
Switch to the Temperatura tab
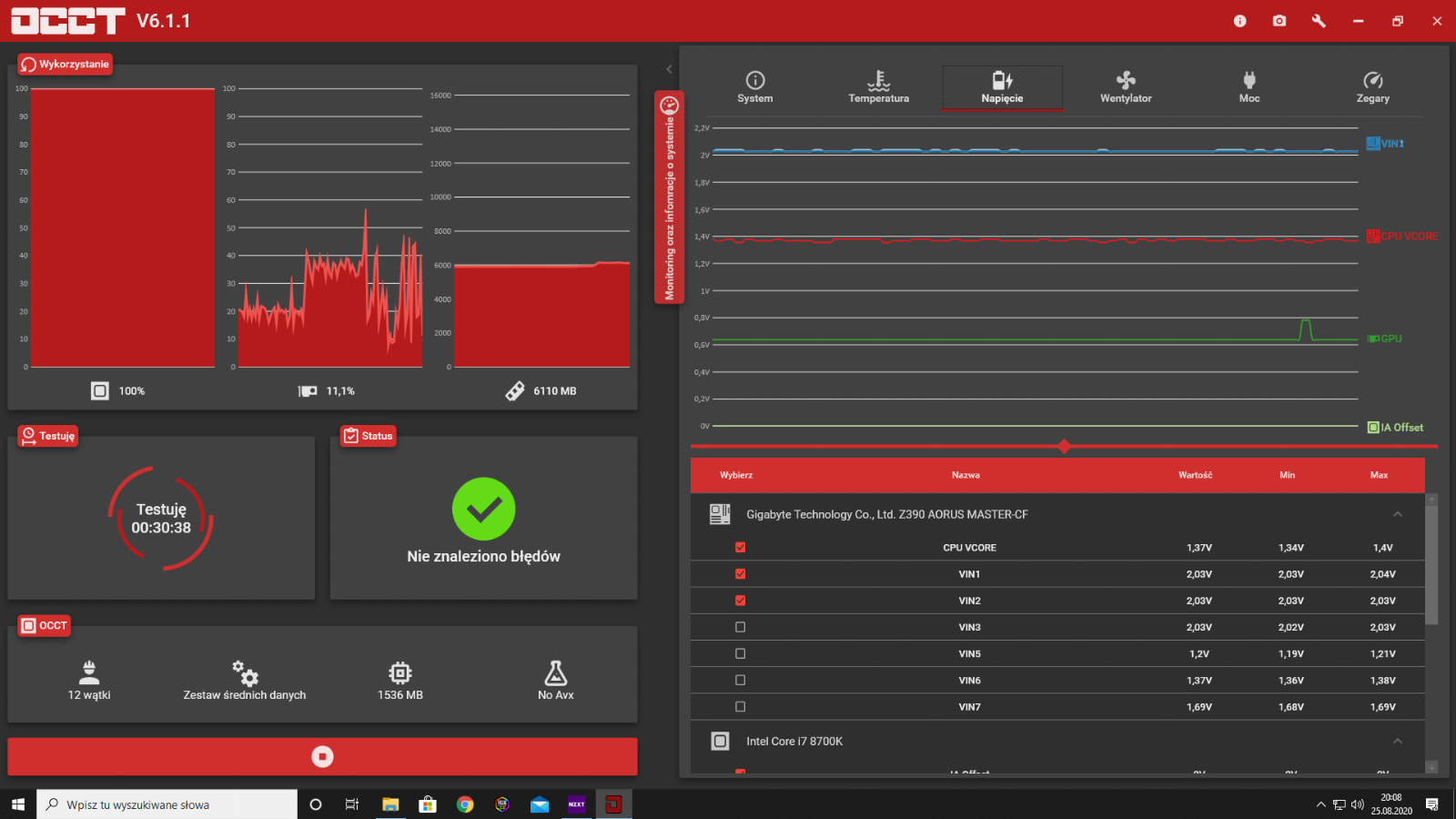879,87
